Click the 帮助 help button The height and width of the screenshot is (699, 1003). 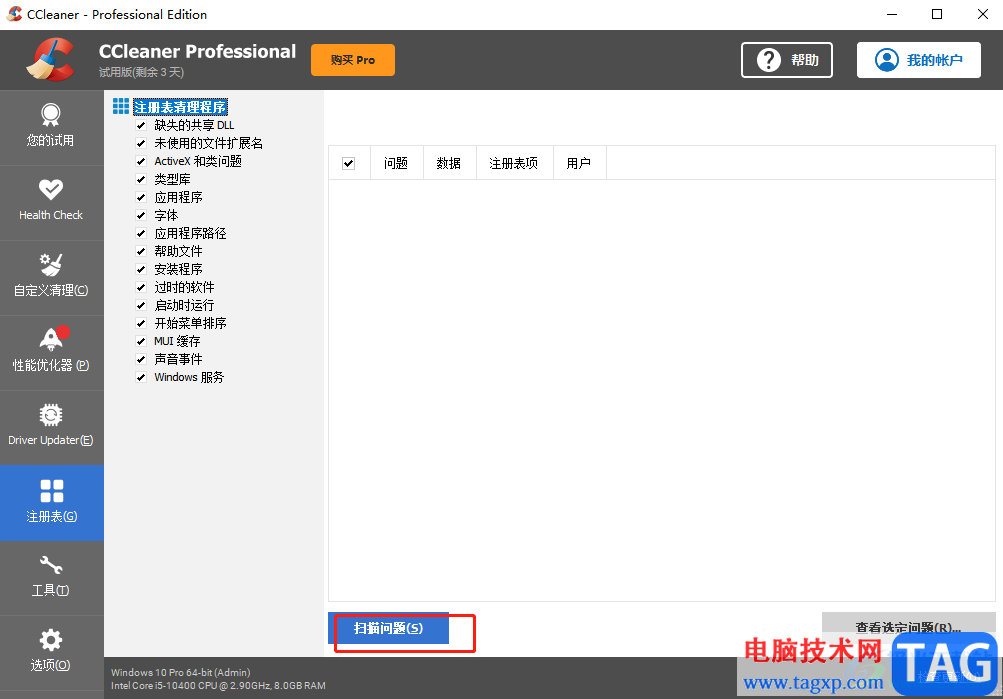[x=787, y=60]
